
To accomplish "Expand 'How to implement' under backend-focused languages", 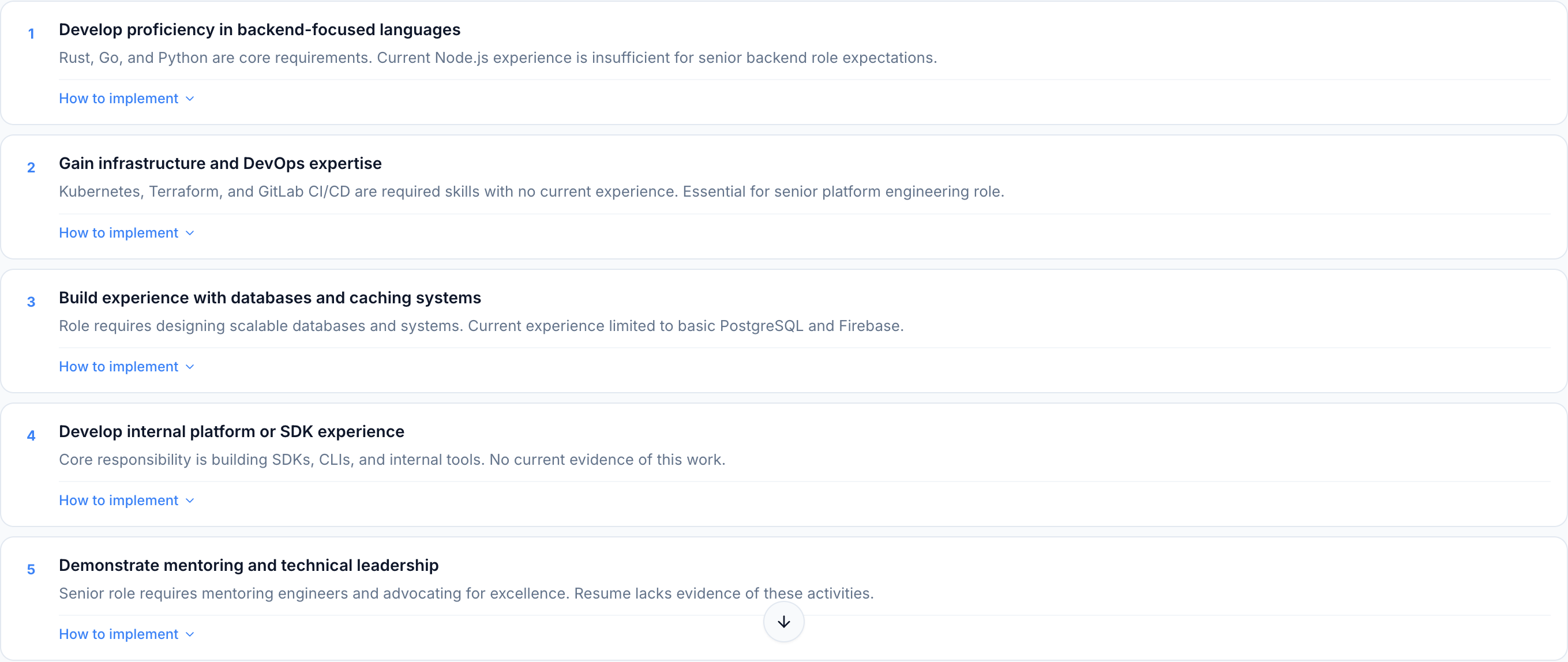I will point(118,98).
